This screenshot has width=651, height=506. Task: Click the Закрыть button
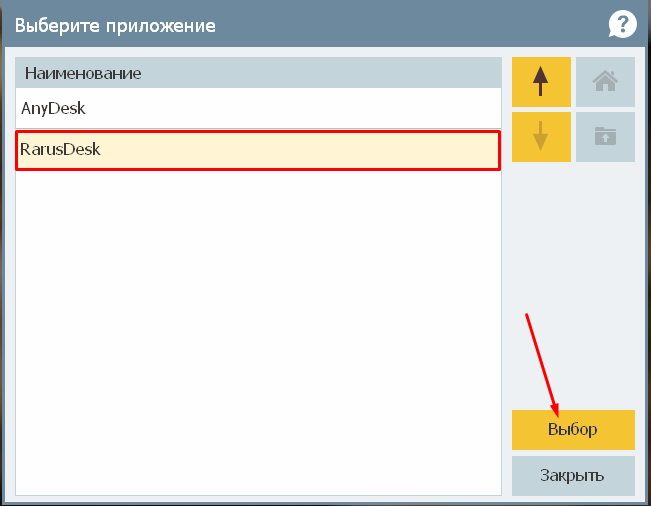point(573,476)
